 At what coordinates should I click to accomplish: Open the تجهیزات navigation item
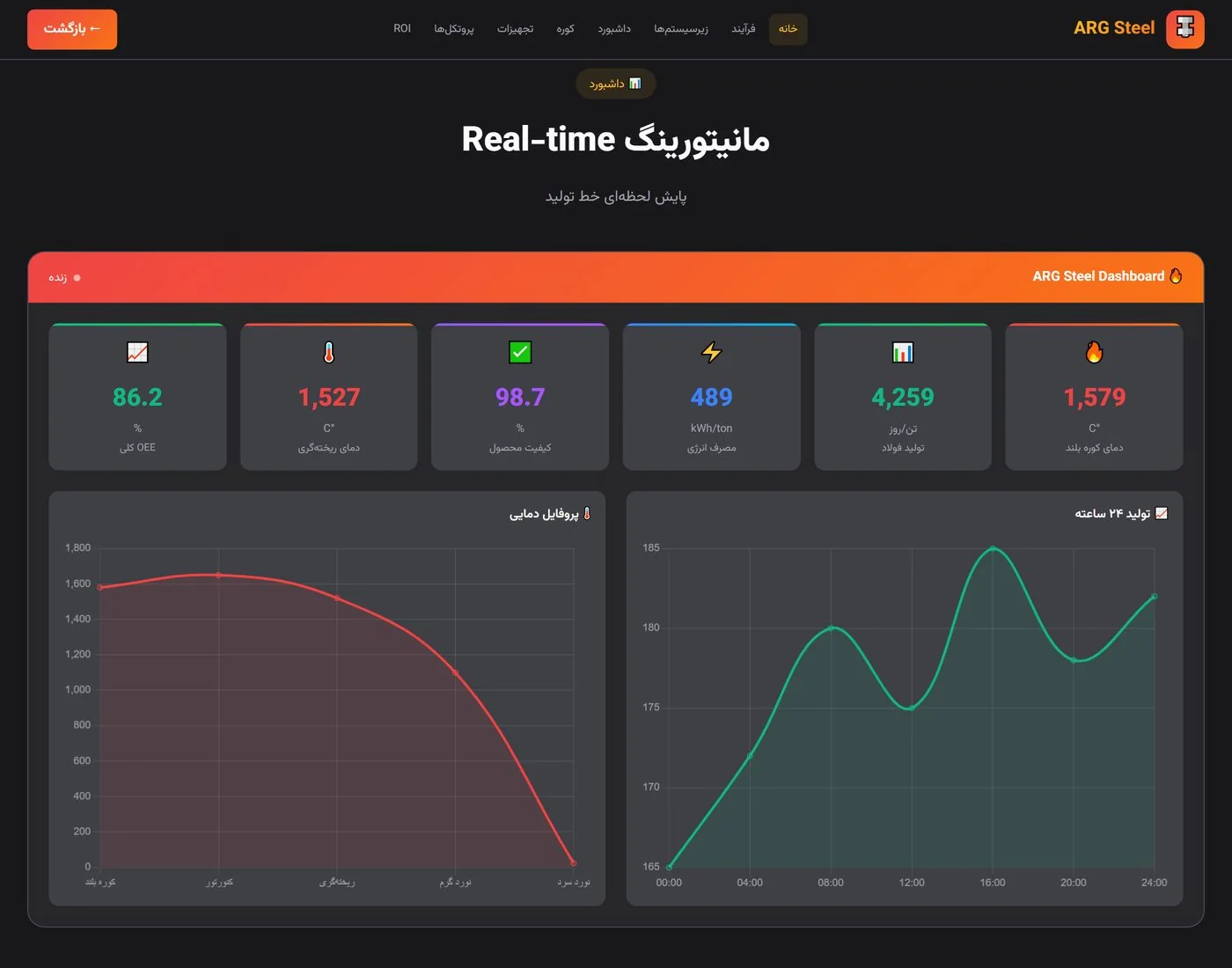pyautogui.click(x=515, y=29)
